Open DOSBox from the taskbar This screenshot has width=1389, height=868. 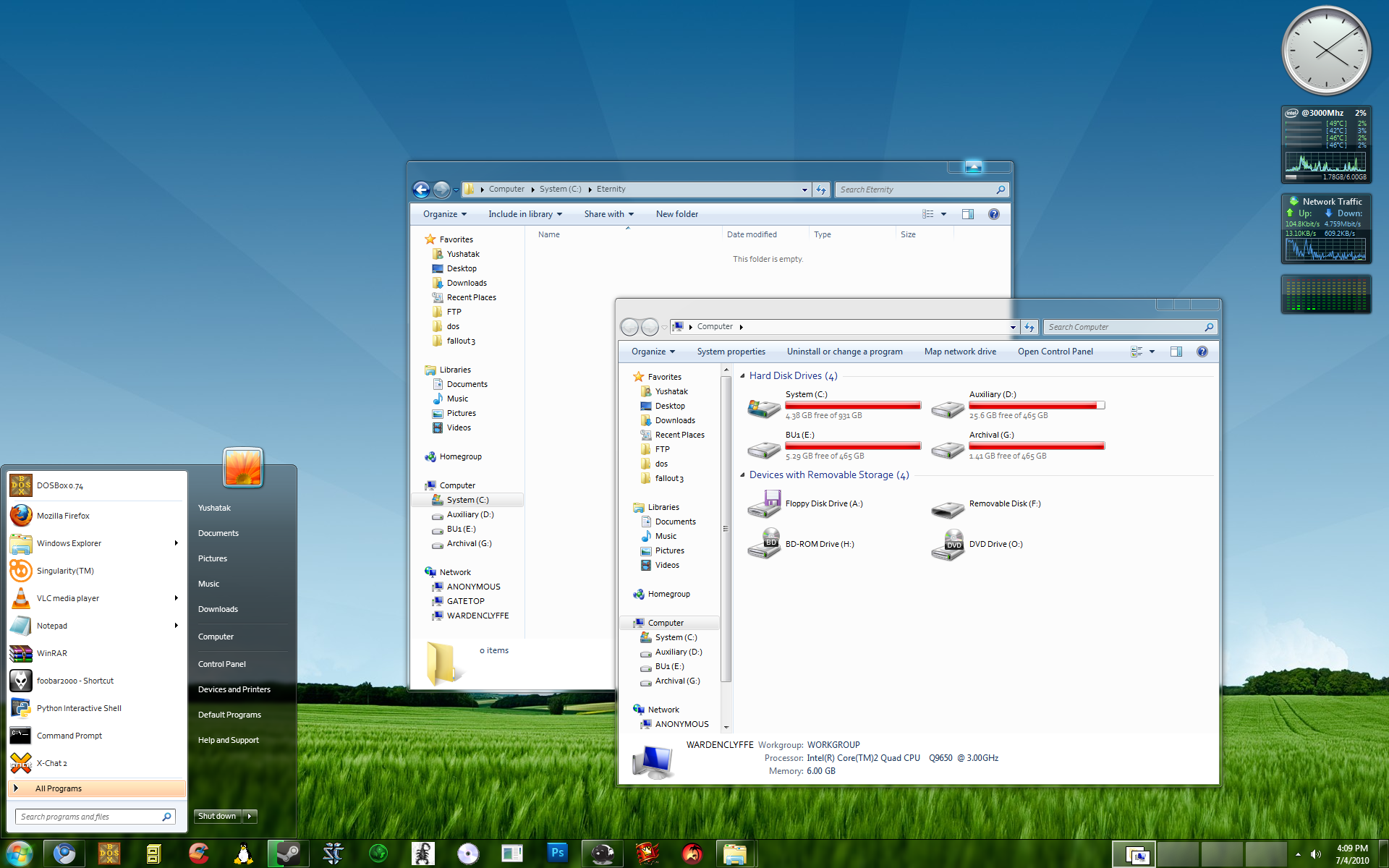pyautogui.click(x=109, y=854)
